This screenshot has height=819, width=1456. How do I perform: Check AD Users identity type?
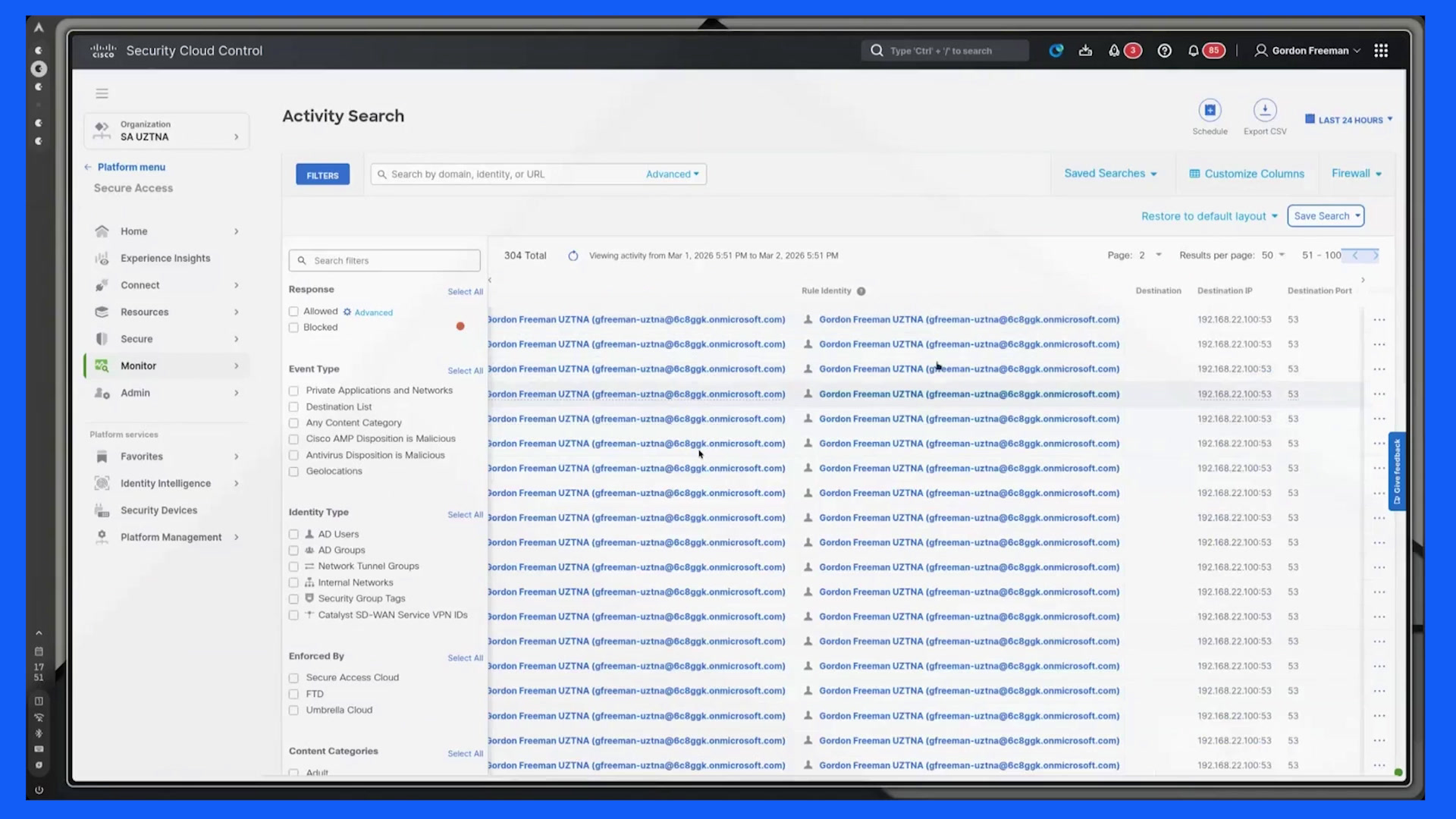pos(293,535)
